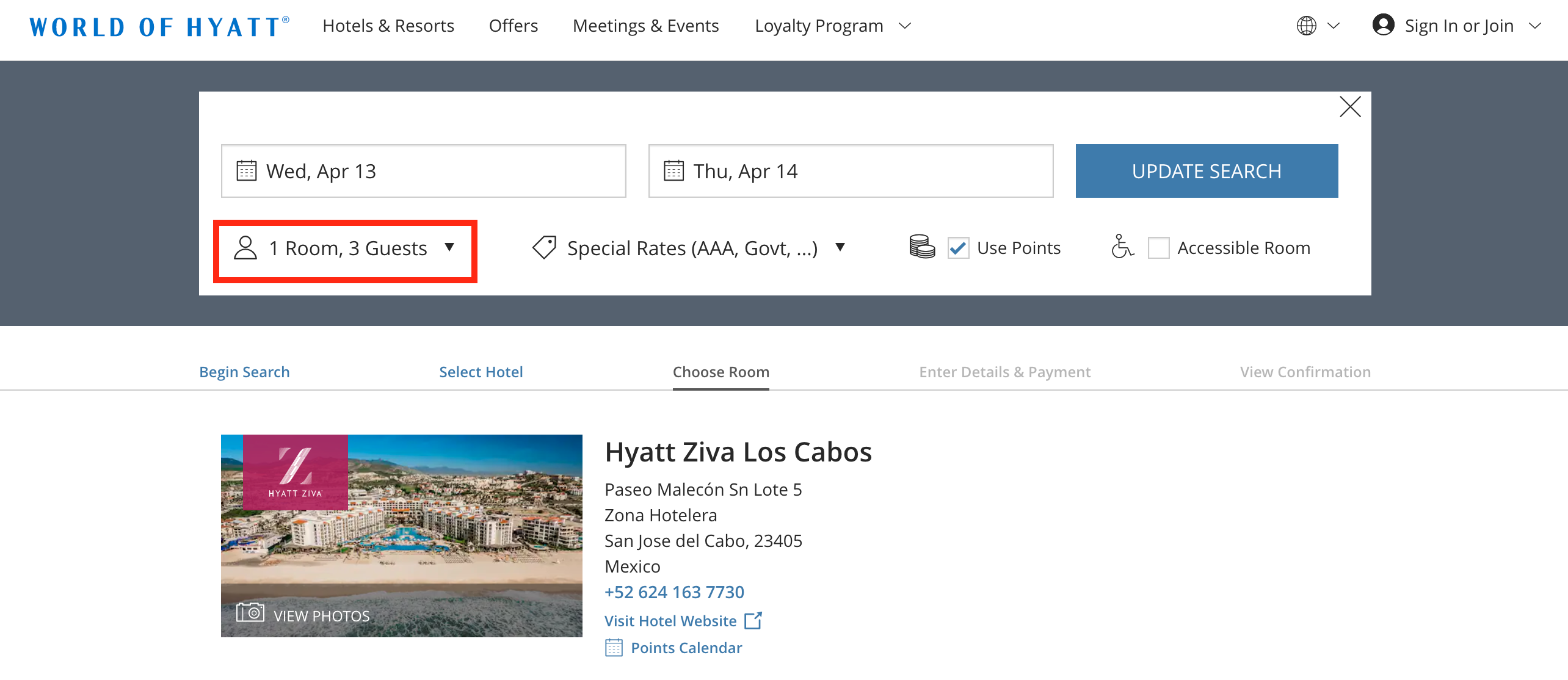Open Meetings & Events menu
The width and height of the screenshot is (1568, 680).
click(x=646, y=26)
